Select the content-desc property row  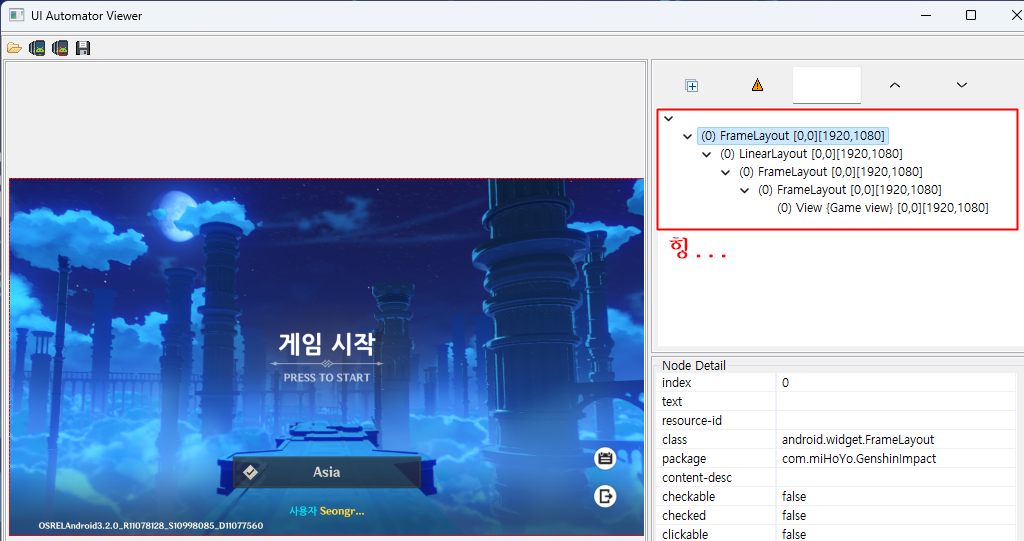tap(836, 478)
